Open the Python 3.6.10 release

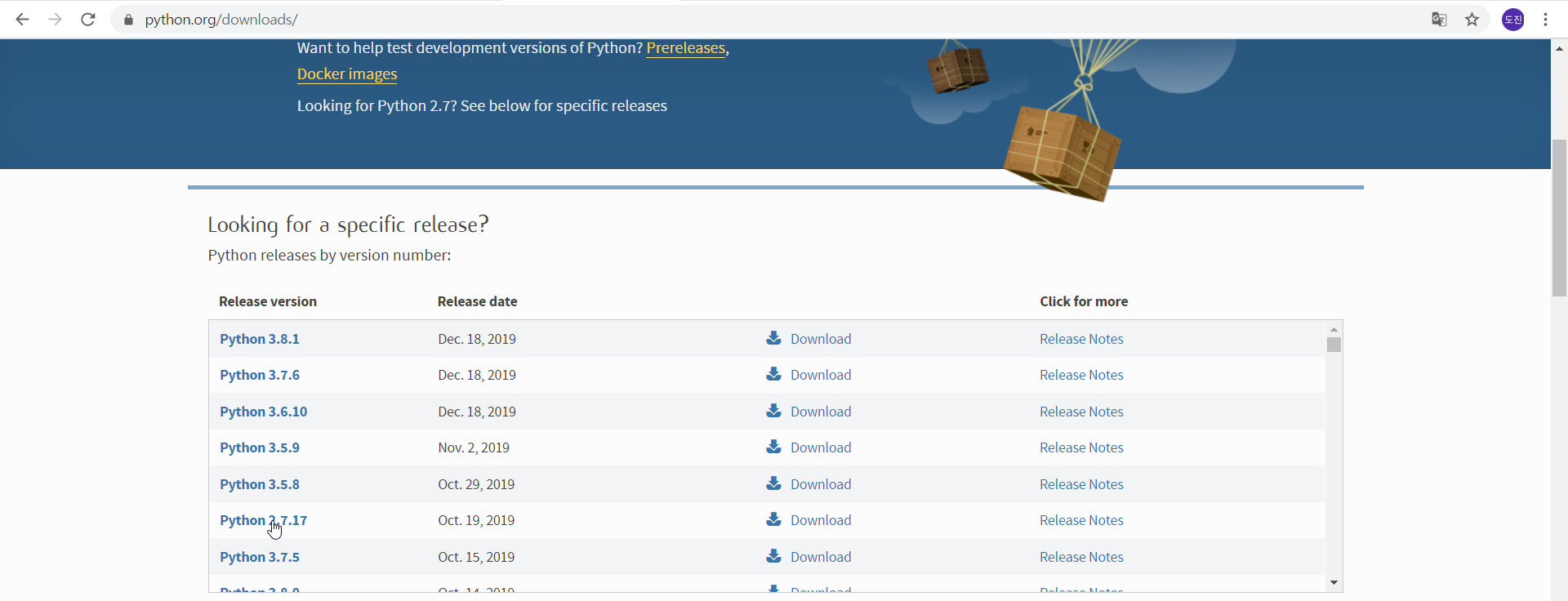pyautogui.click(x=264, y=412)
